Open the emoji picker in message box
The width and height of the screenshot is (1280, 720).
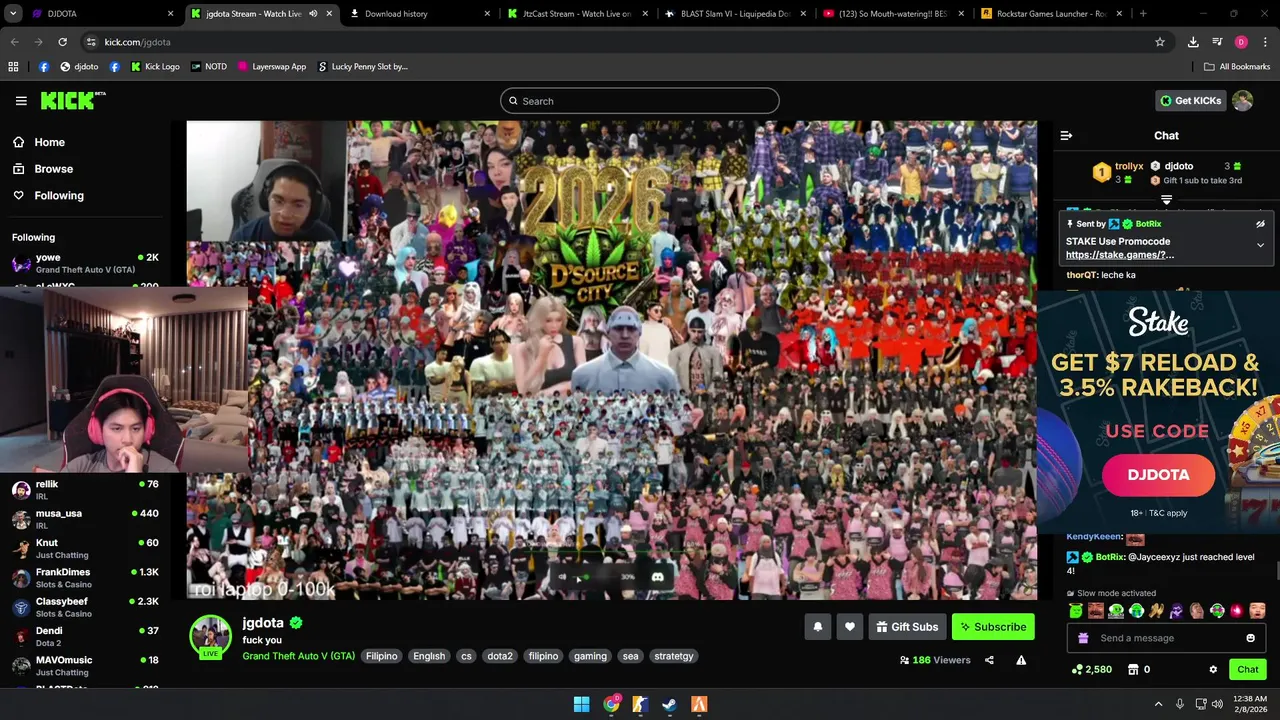coord(1250,638)
